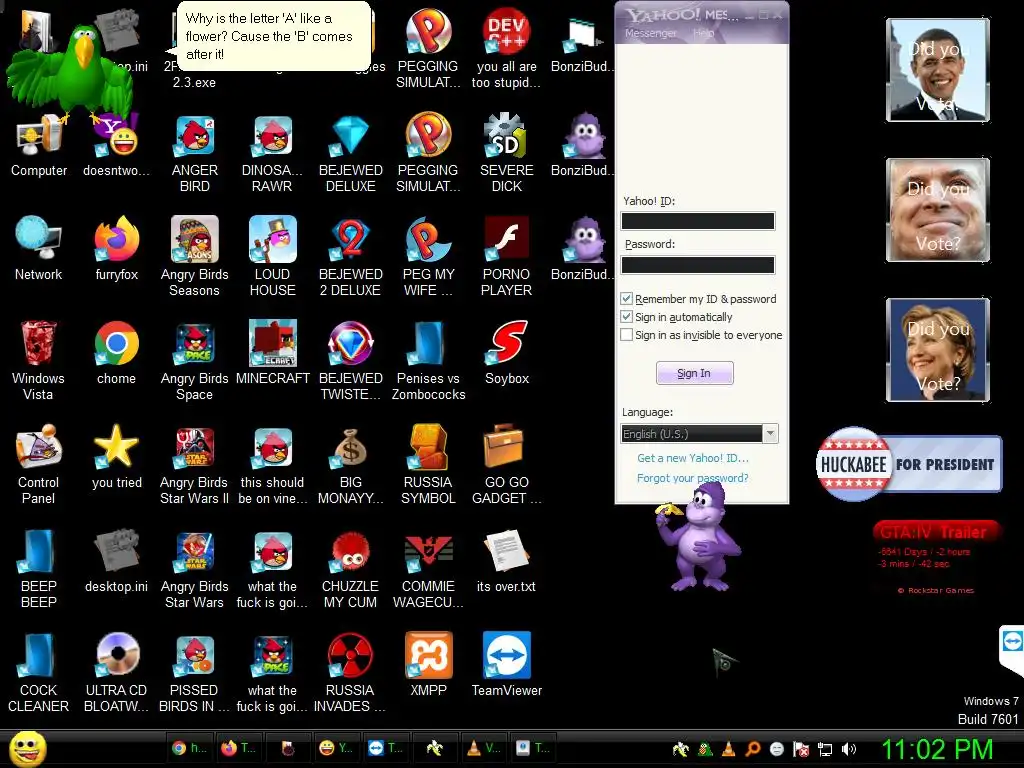This screenshot has width=1024, height=768.
Task: Click the network tray icon
Action: click(825, 749)
